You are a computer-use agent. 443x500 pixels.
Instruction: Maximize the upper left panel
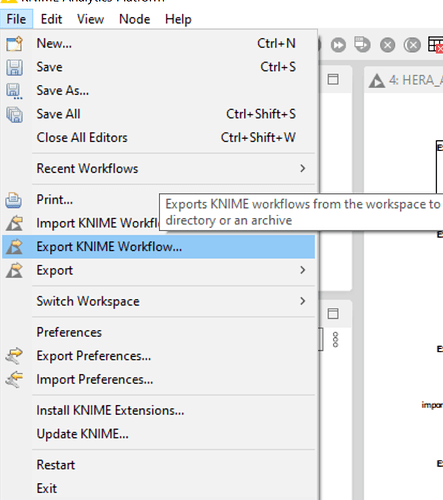pos(333,80)
